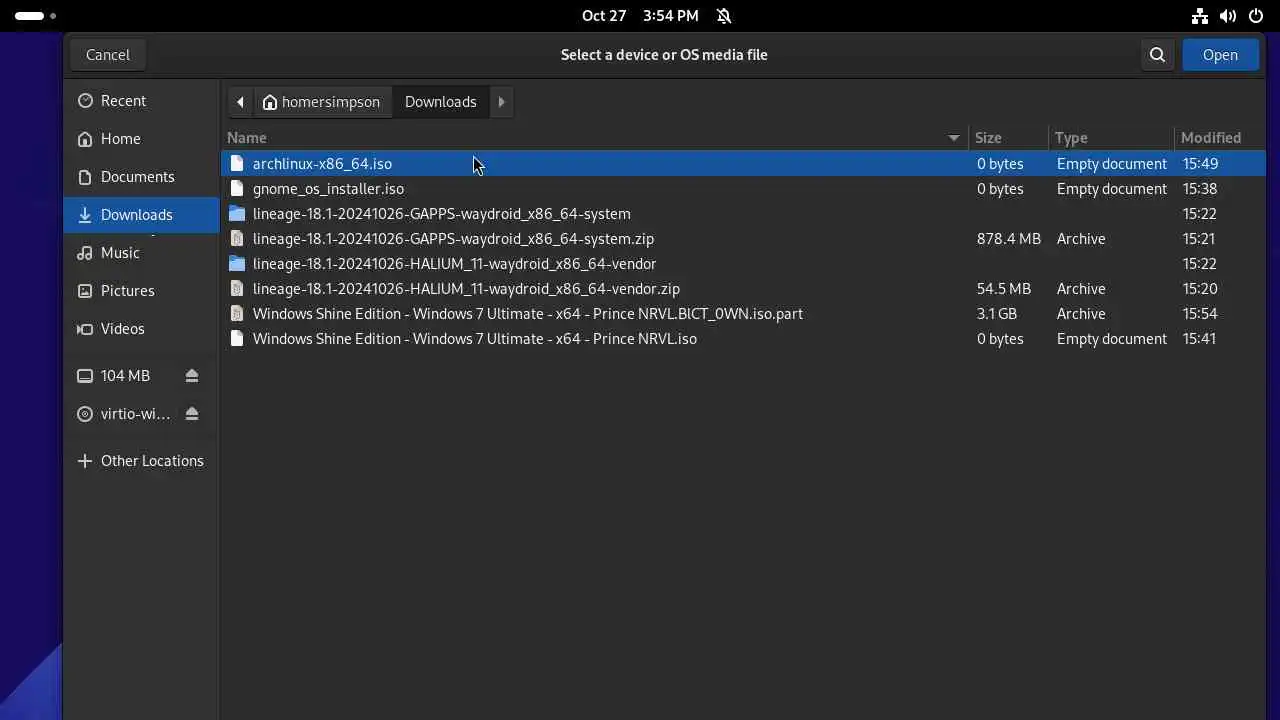This screenshot has height=720, width=1280.
Task: Eject the virtio-win disc
Action: click(192, 414)
